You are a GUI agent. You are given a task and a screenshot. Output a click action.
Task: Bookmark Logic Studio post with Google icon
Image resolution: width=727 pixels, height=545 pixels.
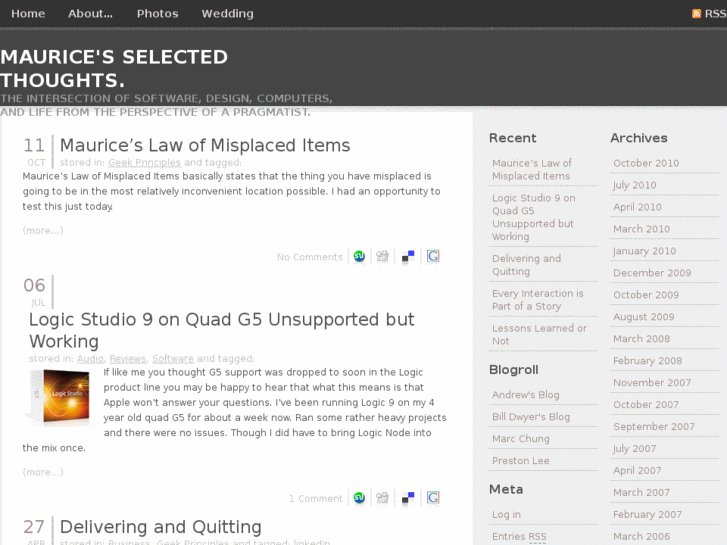pyautogui.click(x=433, y=498)
